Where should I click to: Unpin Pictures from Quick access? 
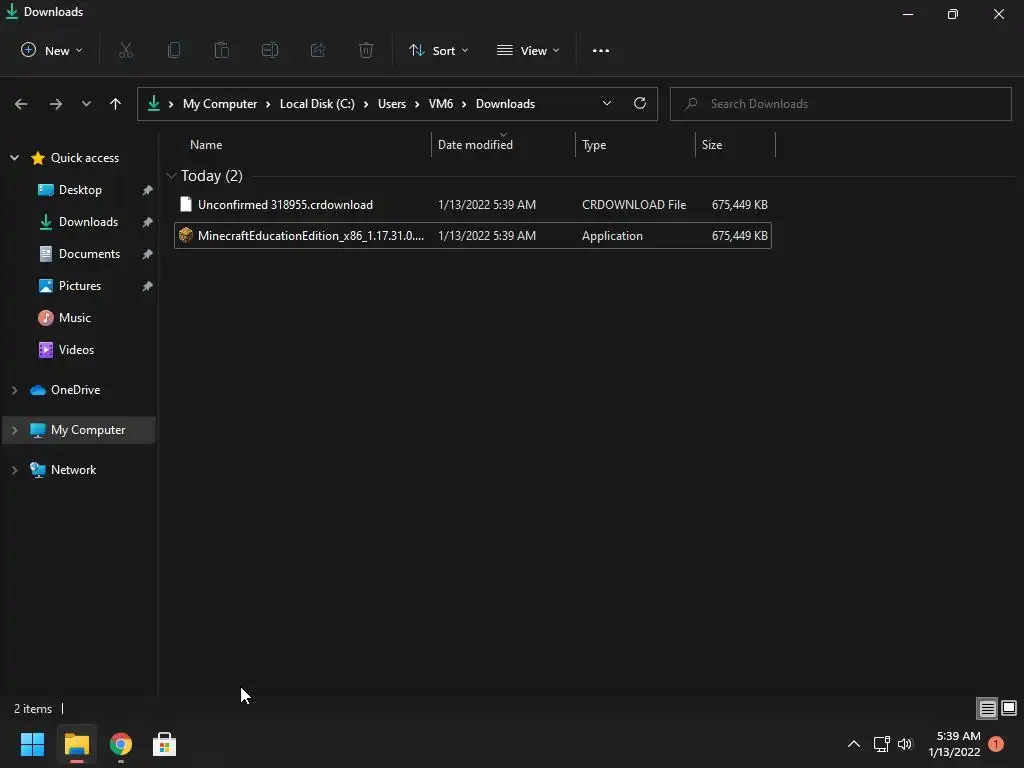pos(148,286)
